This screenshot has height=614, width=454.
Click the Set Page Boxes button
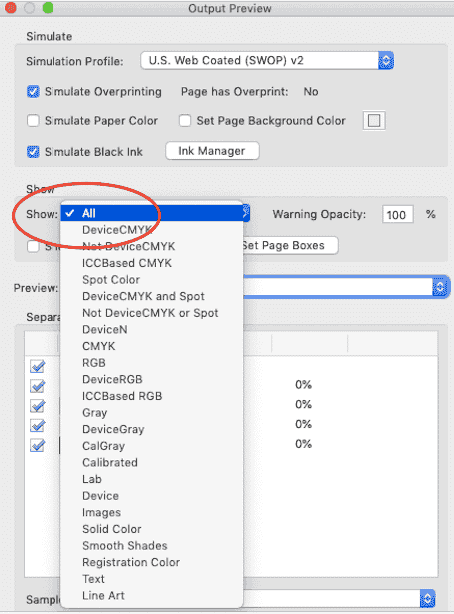(290, 246)
